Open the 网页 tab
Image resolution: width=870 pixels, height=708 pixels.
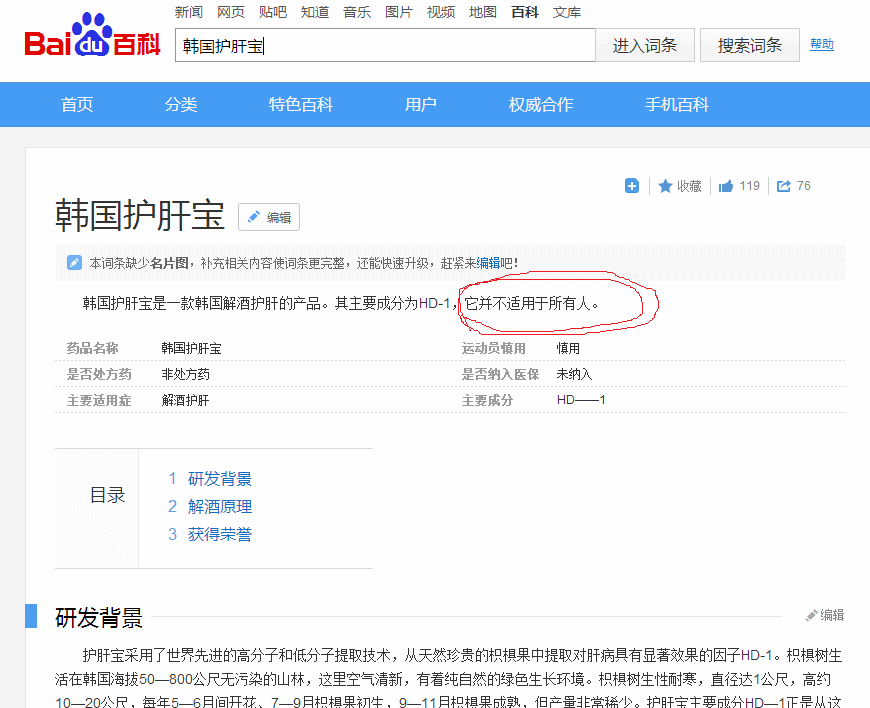point(231,12)
